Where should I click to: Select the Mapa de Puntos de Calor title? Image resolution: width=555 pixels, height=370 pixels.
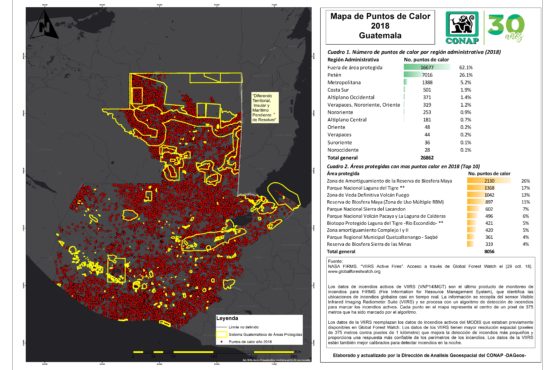point(380,26)
